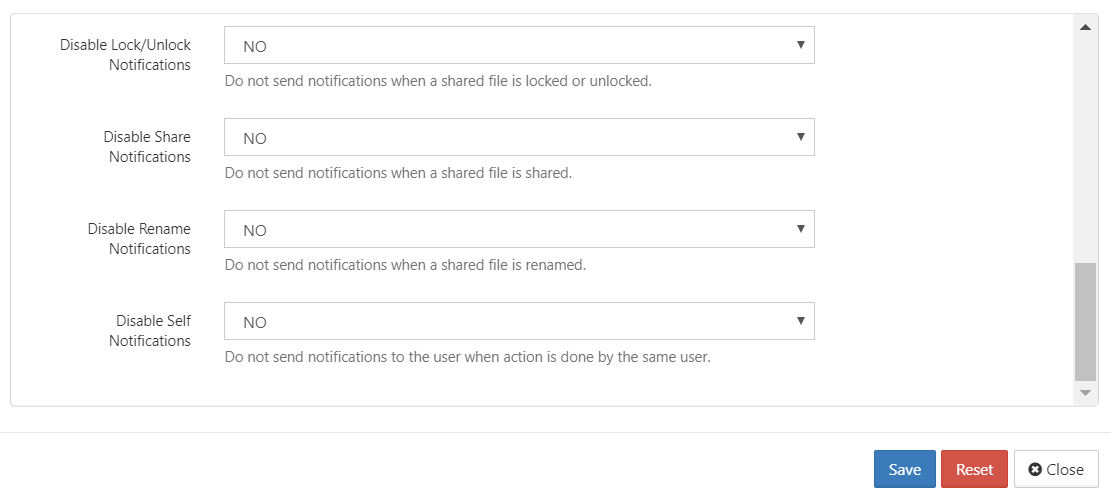The width and height of the screenshot is (1111, 504).
Task: Open the Disable Lock/Unlock Notifications dropdown
Action: 519,45
